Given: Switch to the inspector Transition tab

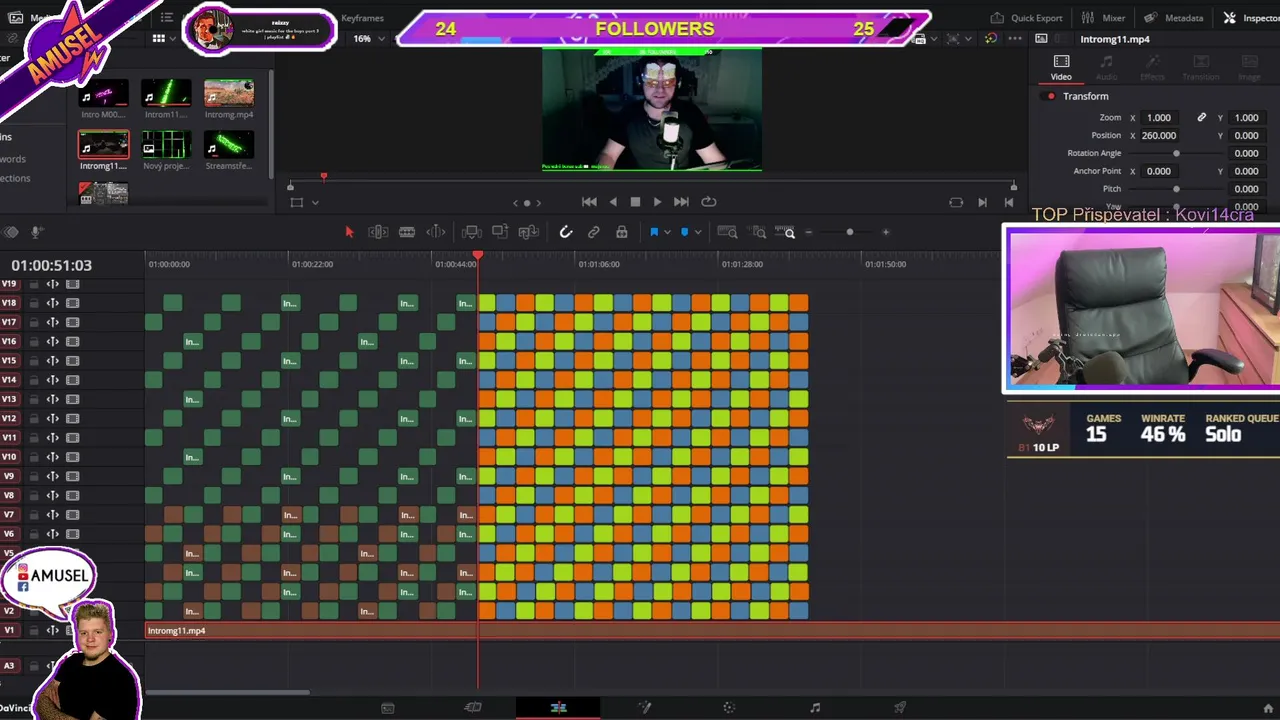Looking at the screenshot, I should pyautogui.click(x=1200, y=68).
